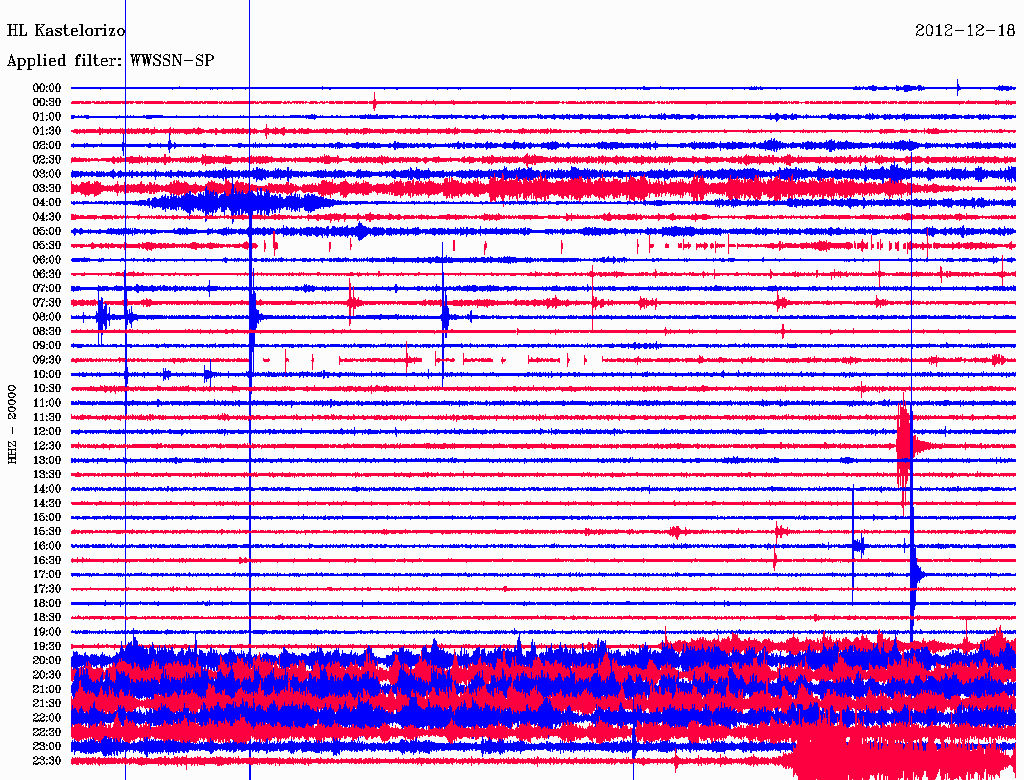Click the blue spike on 16:00 trace
The width and height of the screenshot is (1024, 780).
[x=858, y=545]
